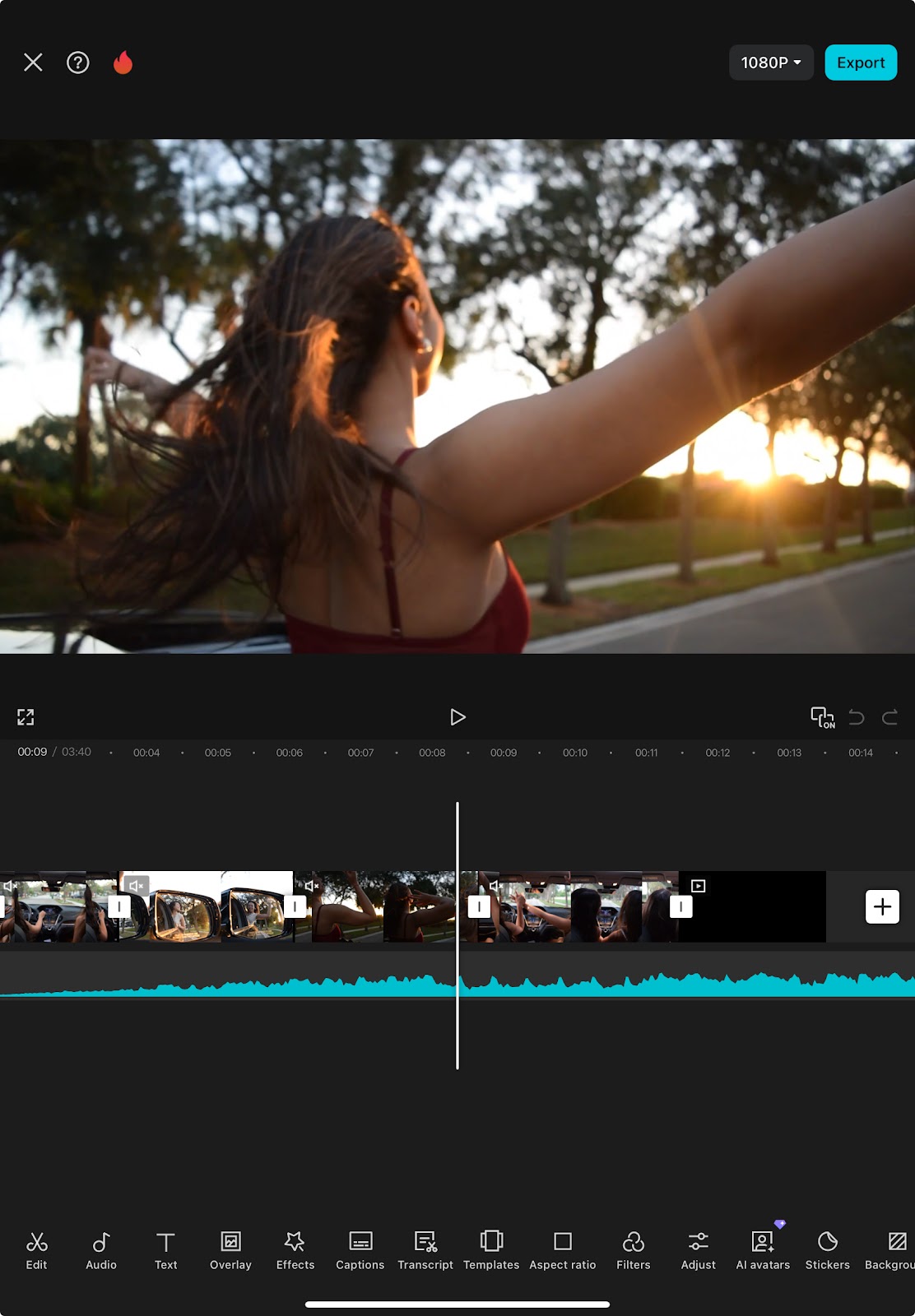915x1316 pixels.
Task: Toggle the ON overlay switch icon
Action: [x=822, y=717]
